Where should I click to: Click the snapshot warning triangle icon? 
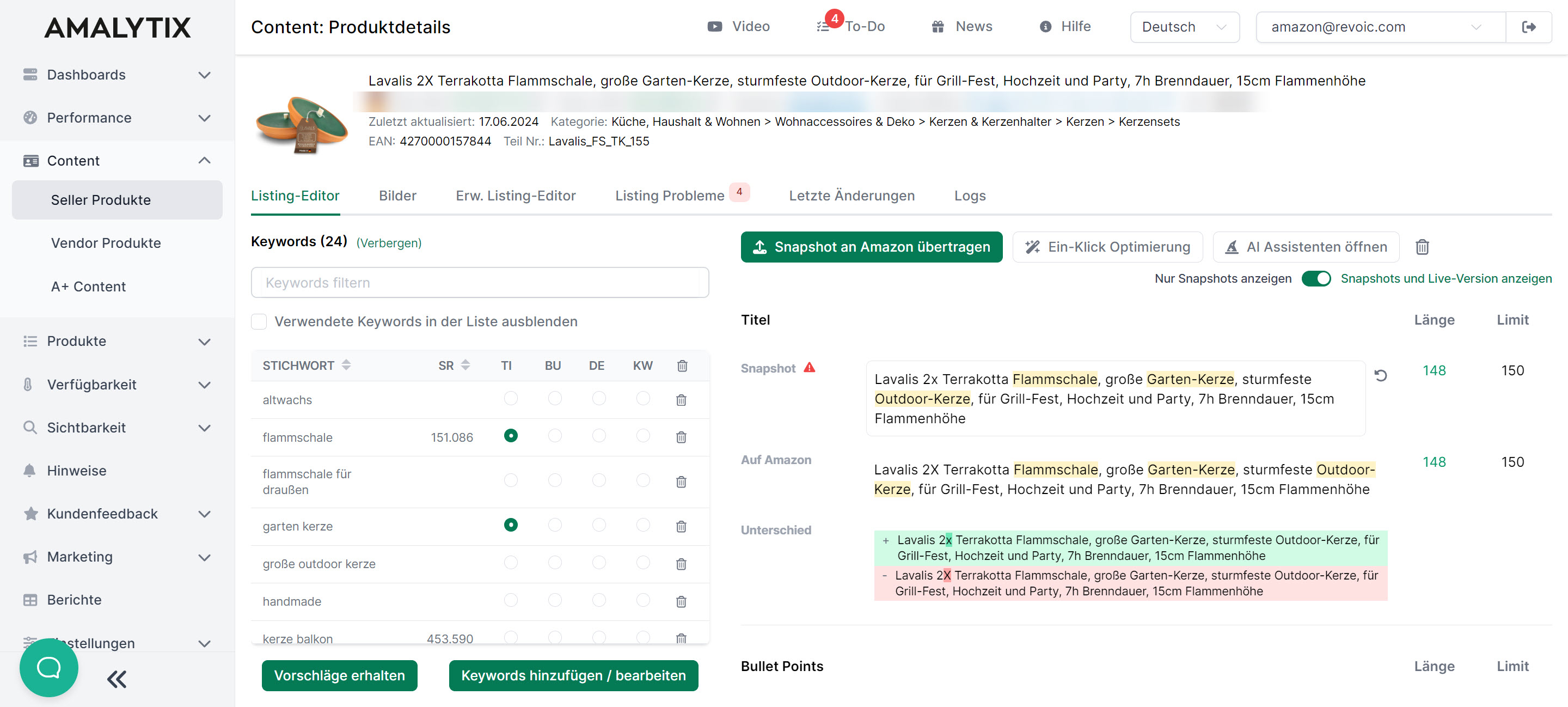(x=809, y=367)
